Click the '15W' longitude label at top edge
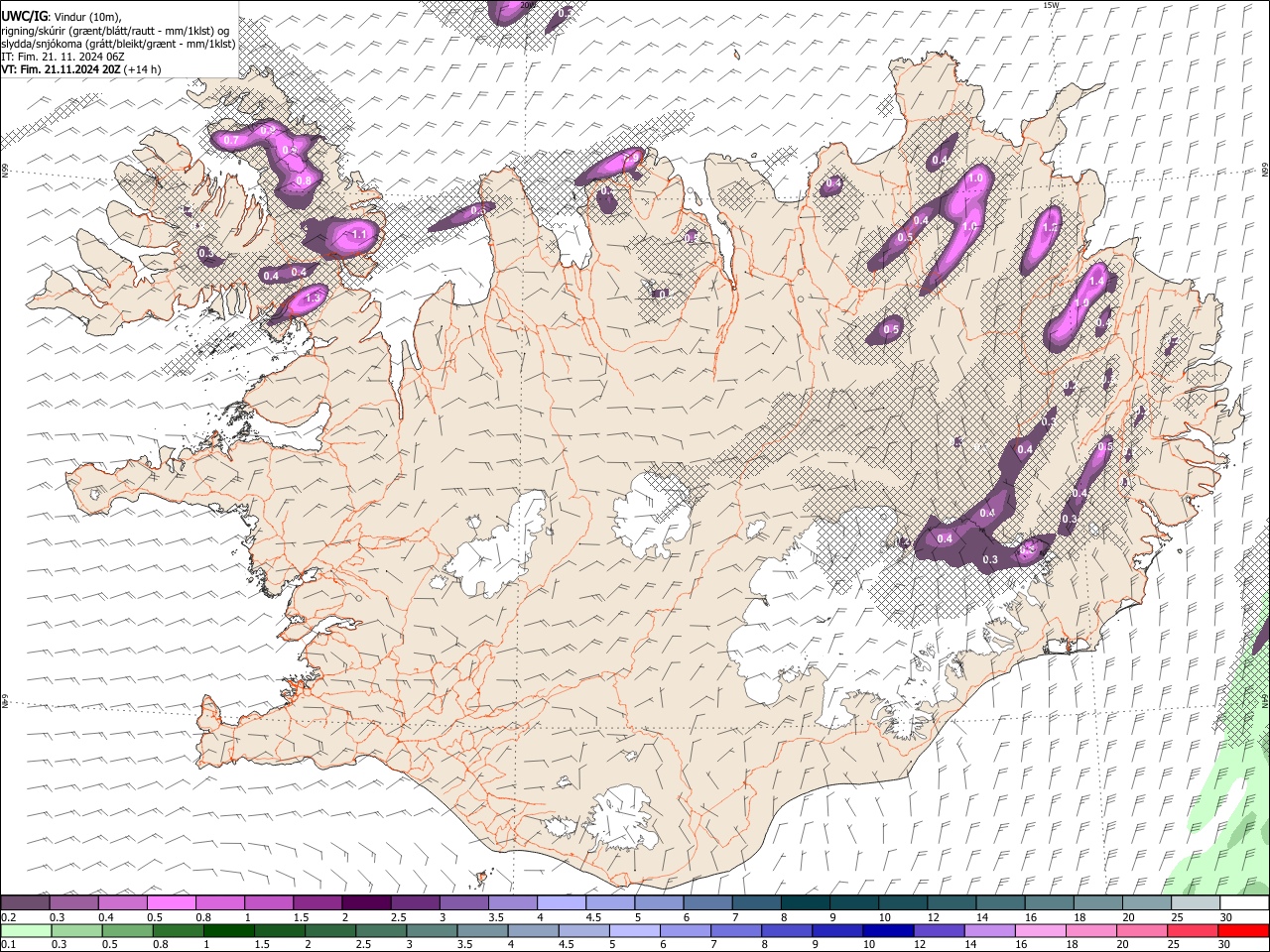The image size is (1270, 952). click(1051, 5)
